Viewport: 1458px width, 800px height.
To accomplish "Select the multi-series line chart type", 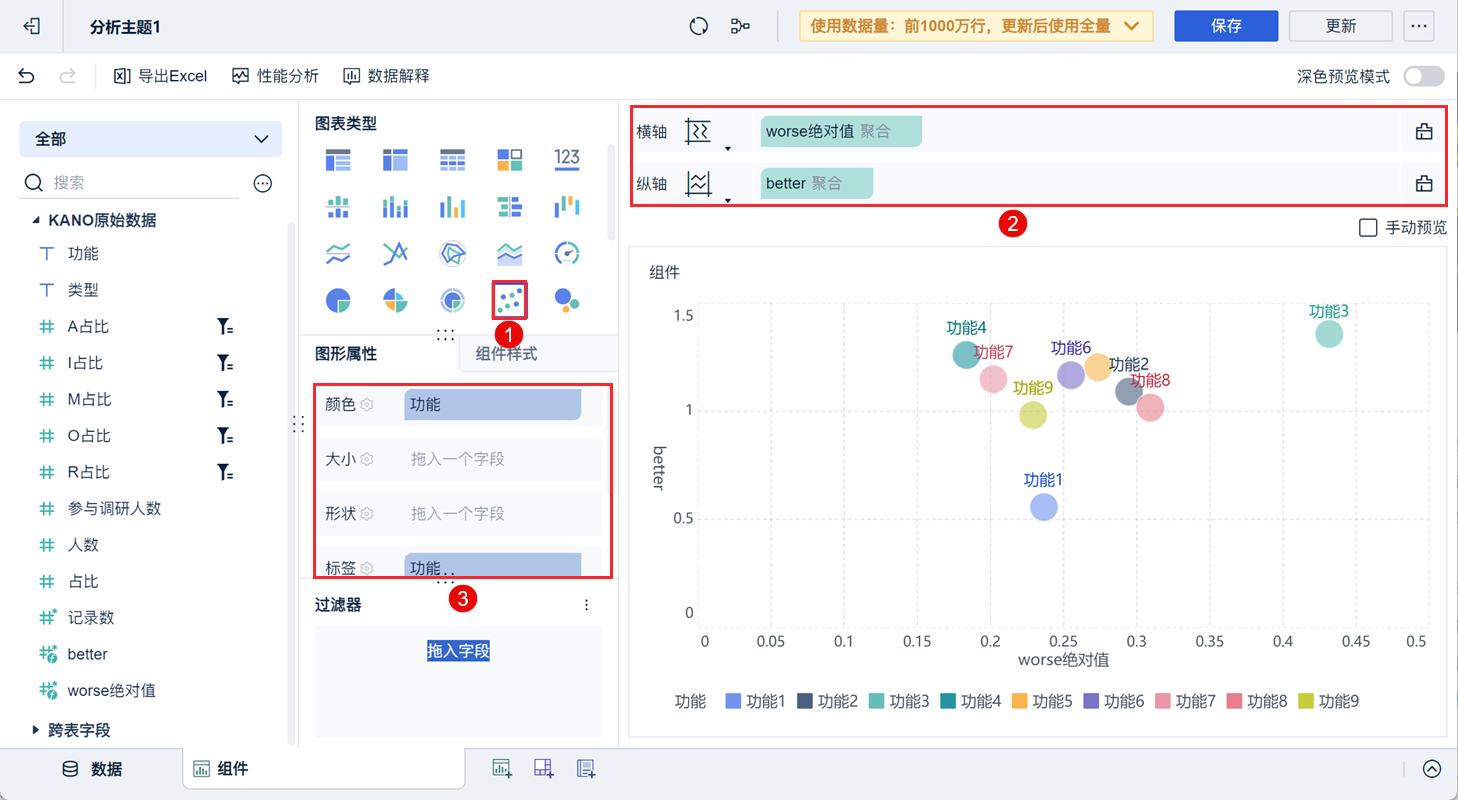I will tap(395, 254).
